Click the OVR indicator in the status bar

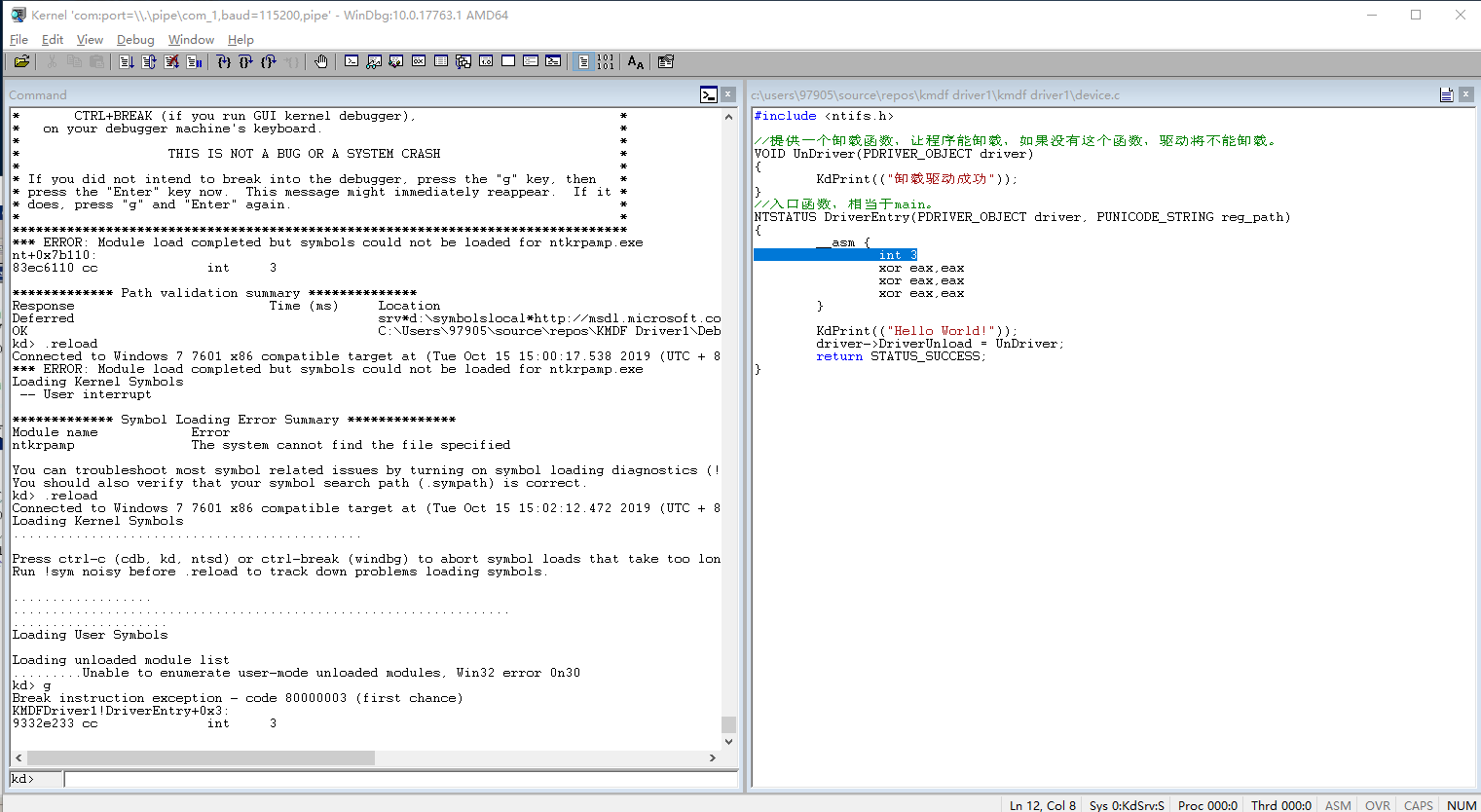1378,805
